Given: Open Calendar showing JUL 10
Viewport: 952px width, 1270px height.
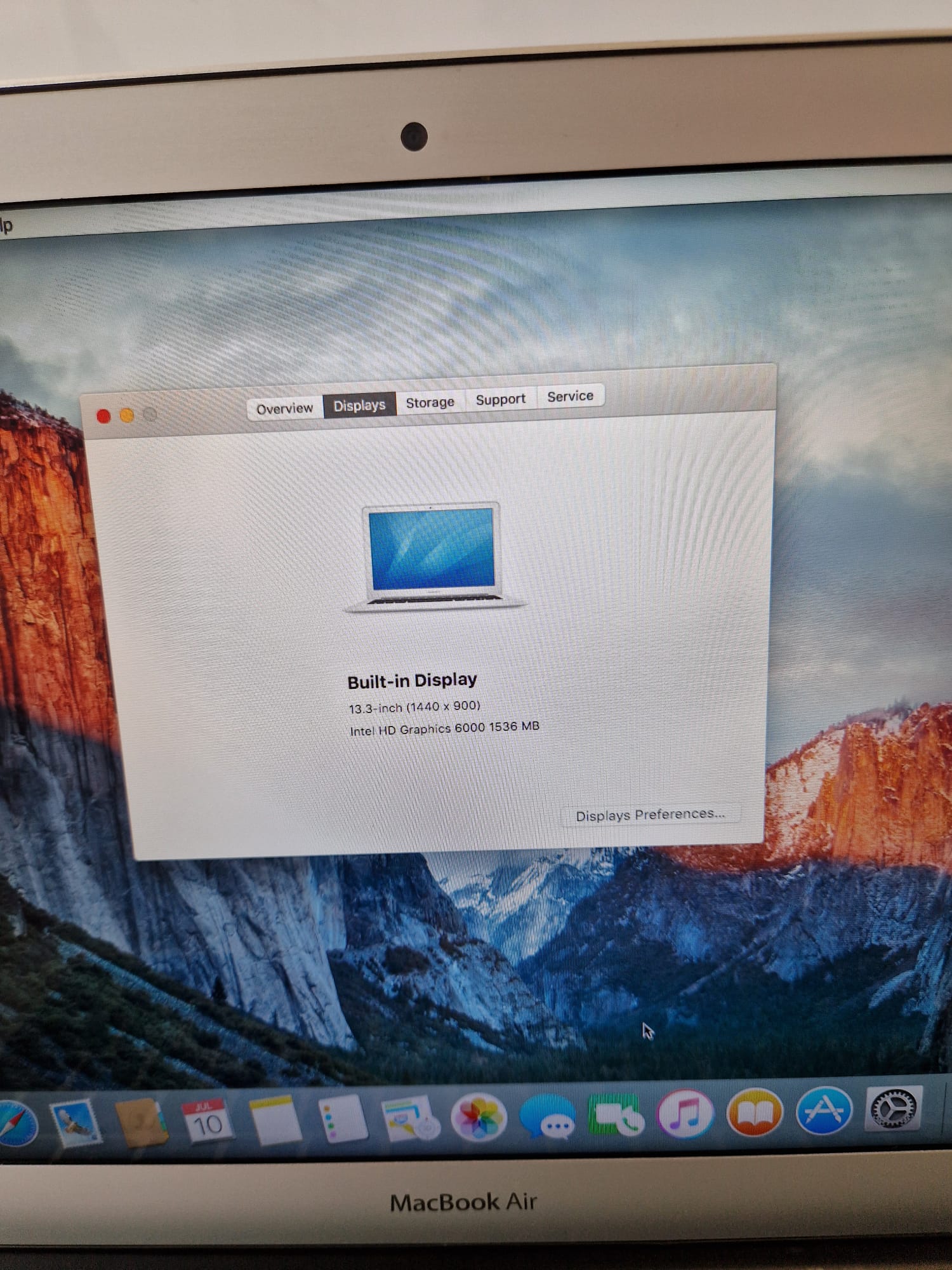Looking at the screenshot, I should click(x=207, y=1121).
